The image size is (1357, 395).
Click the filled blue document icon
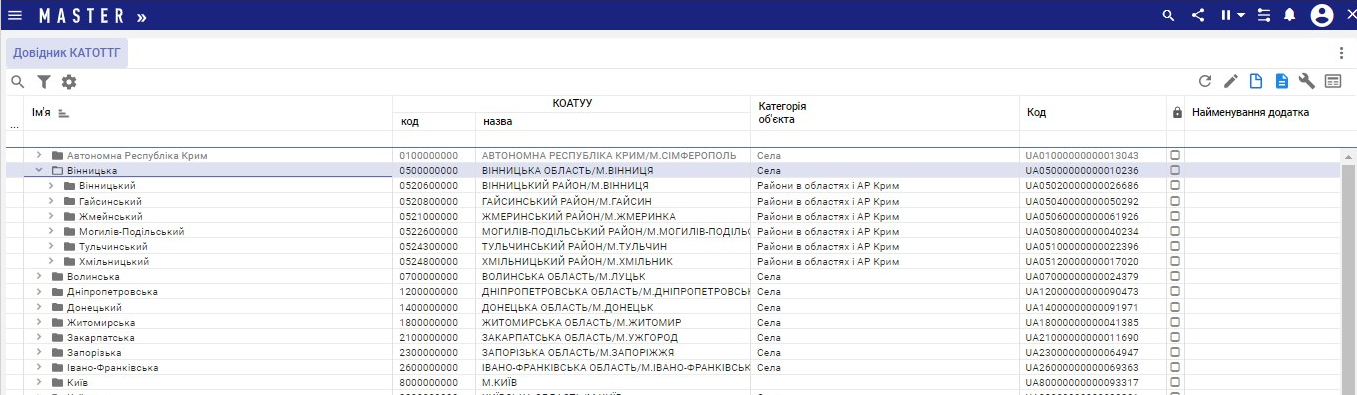pyautogui.click(x=1282, y=82)
